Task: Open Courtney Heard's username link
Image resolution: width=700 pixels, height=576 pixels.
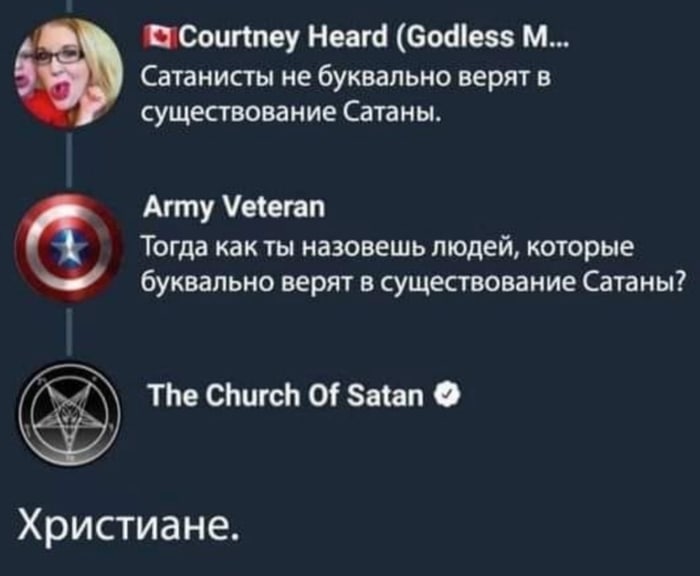Action: tap(355, 38)
